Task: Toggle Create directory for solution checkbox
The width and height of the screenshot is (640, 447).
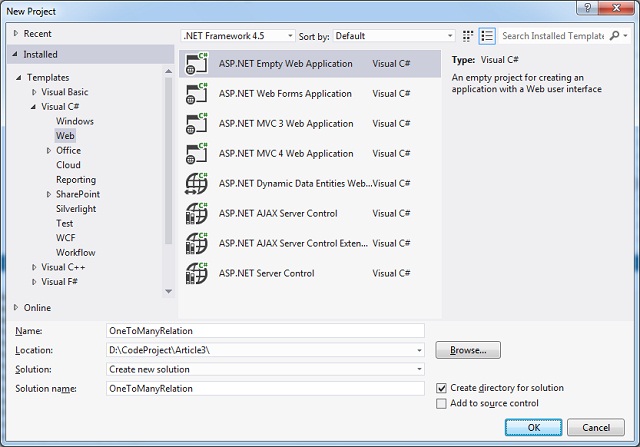Action: pyautogui.click(x=441, y=388)
